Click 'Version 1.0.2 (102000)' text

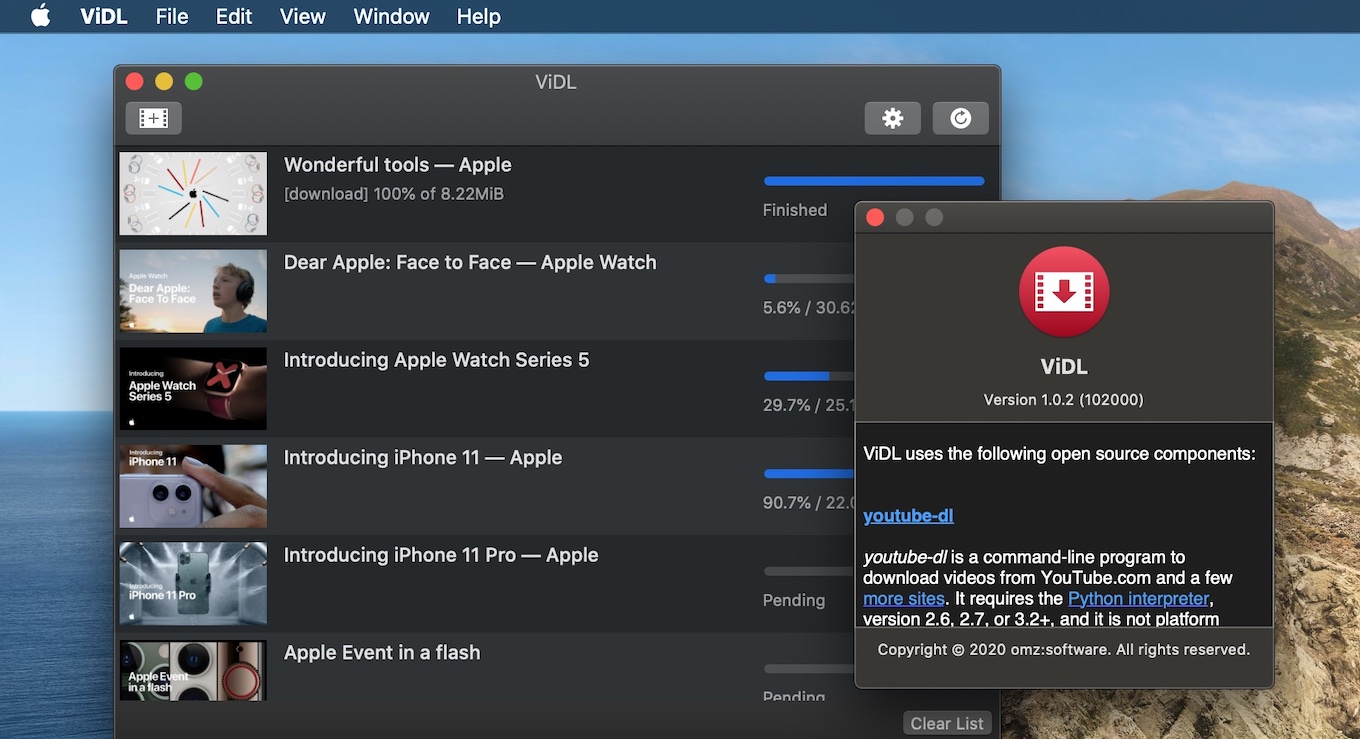1063,399
